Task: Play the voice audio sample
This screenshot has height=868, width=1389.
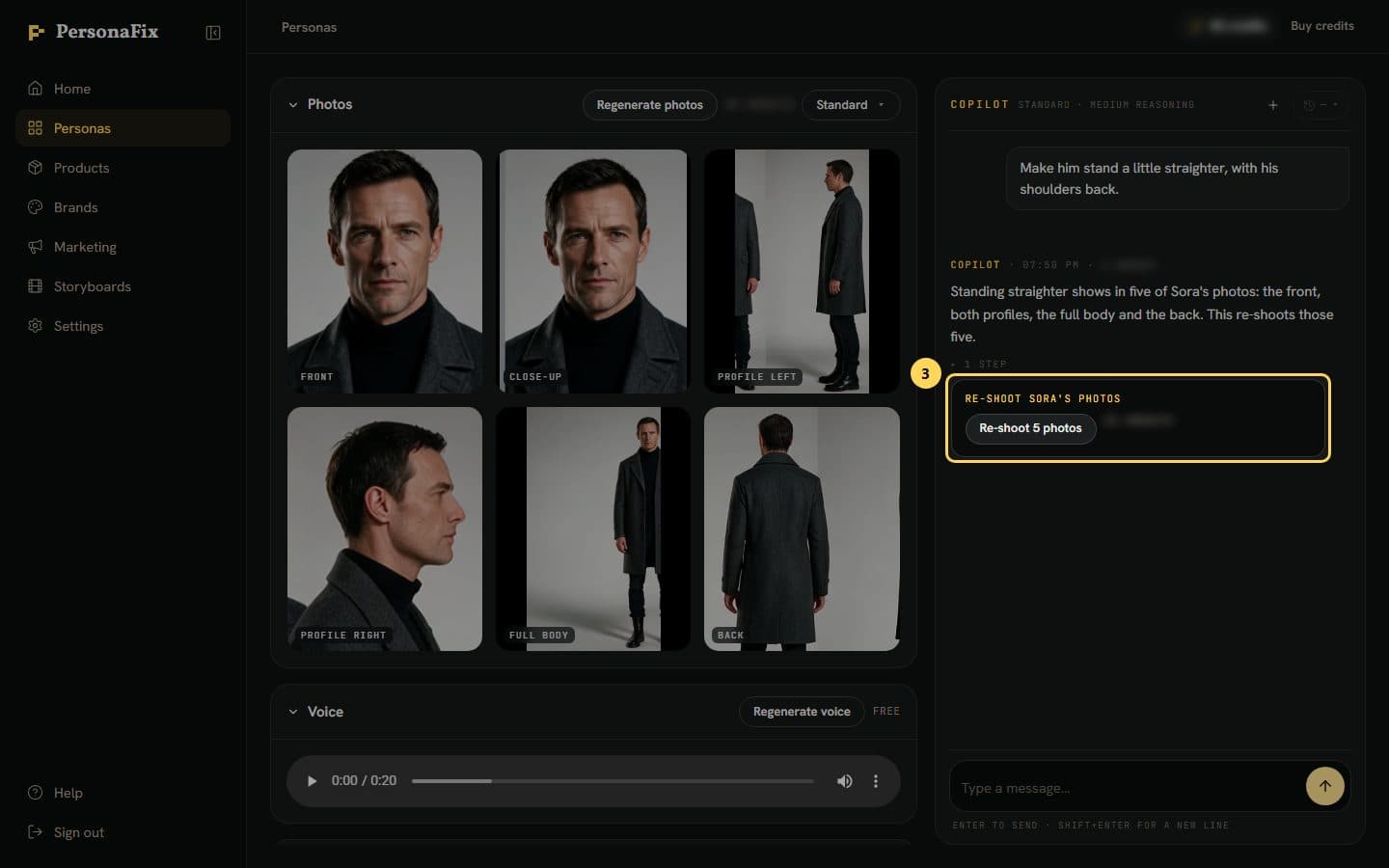Action: click(312, 781)
